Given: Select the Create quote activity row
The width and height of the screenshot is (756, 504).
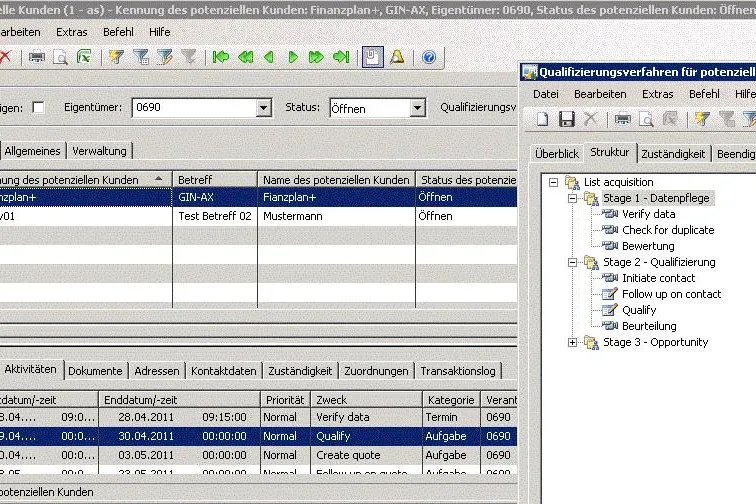Looking at the screenshot, I should pos(258,455).
